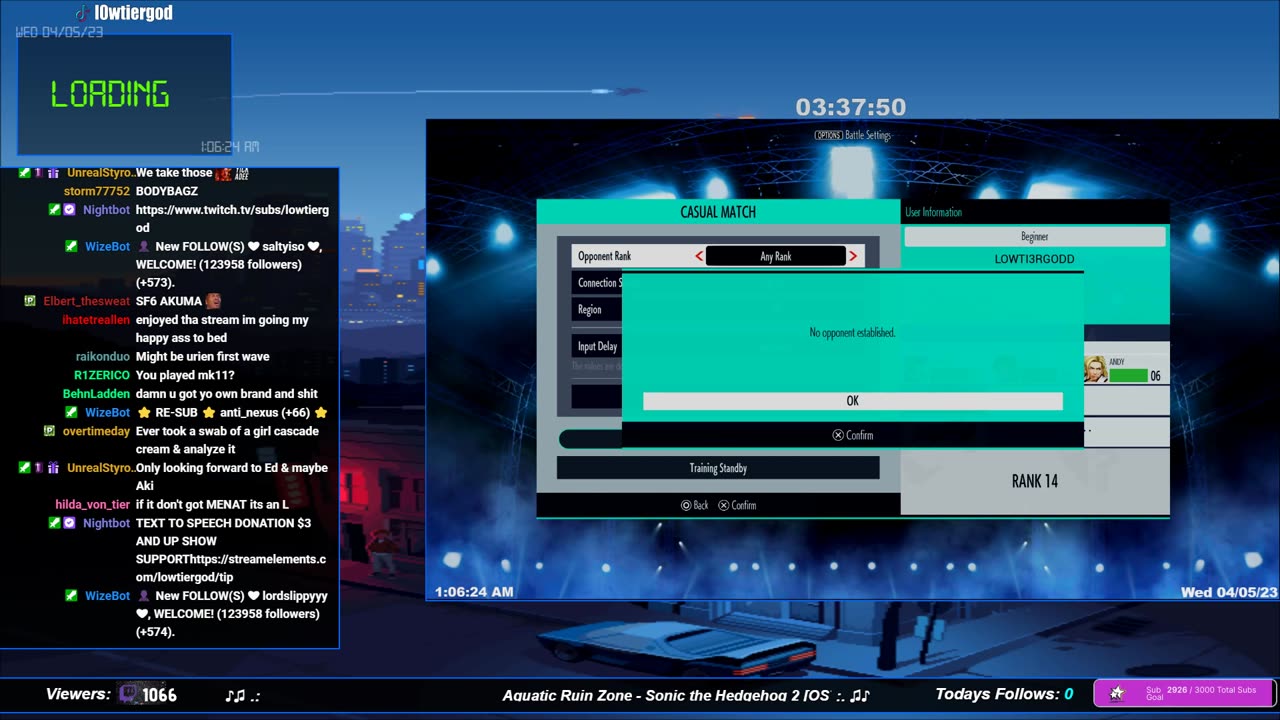The image size is (1280, 720).
Task: Click the music notes icon after viewer count
Action: [235, 695]
